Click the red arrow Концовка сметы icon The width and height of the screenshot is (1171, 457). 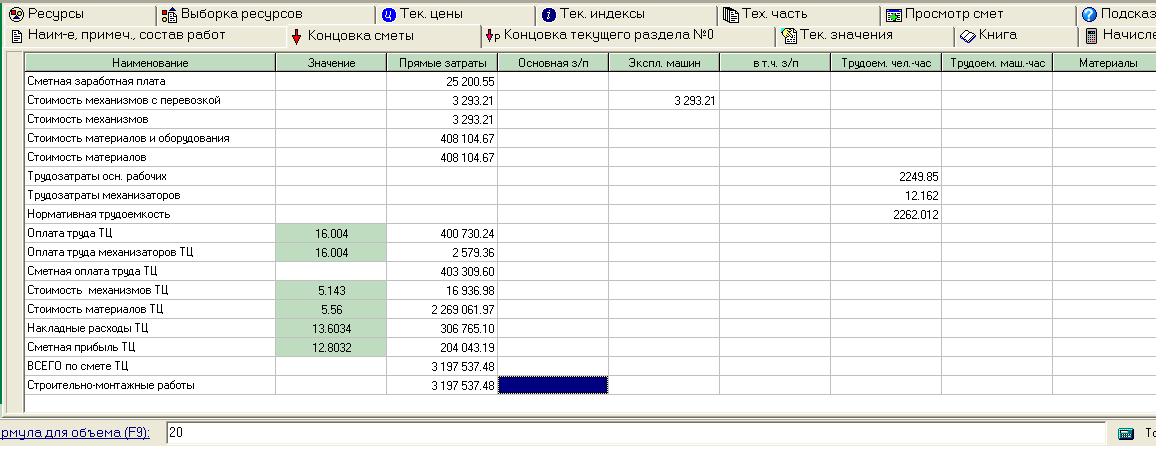296,37
